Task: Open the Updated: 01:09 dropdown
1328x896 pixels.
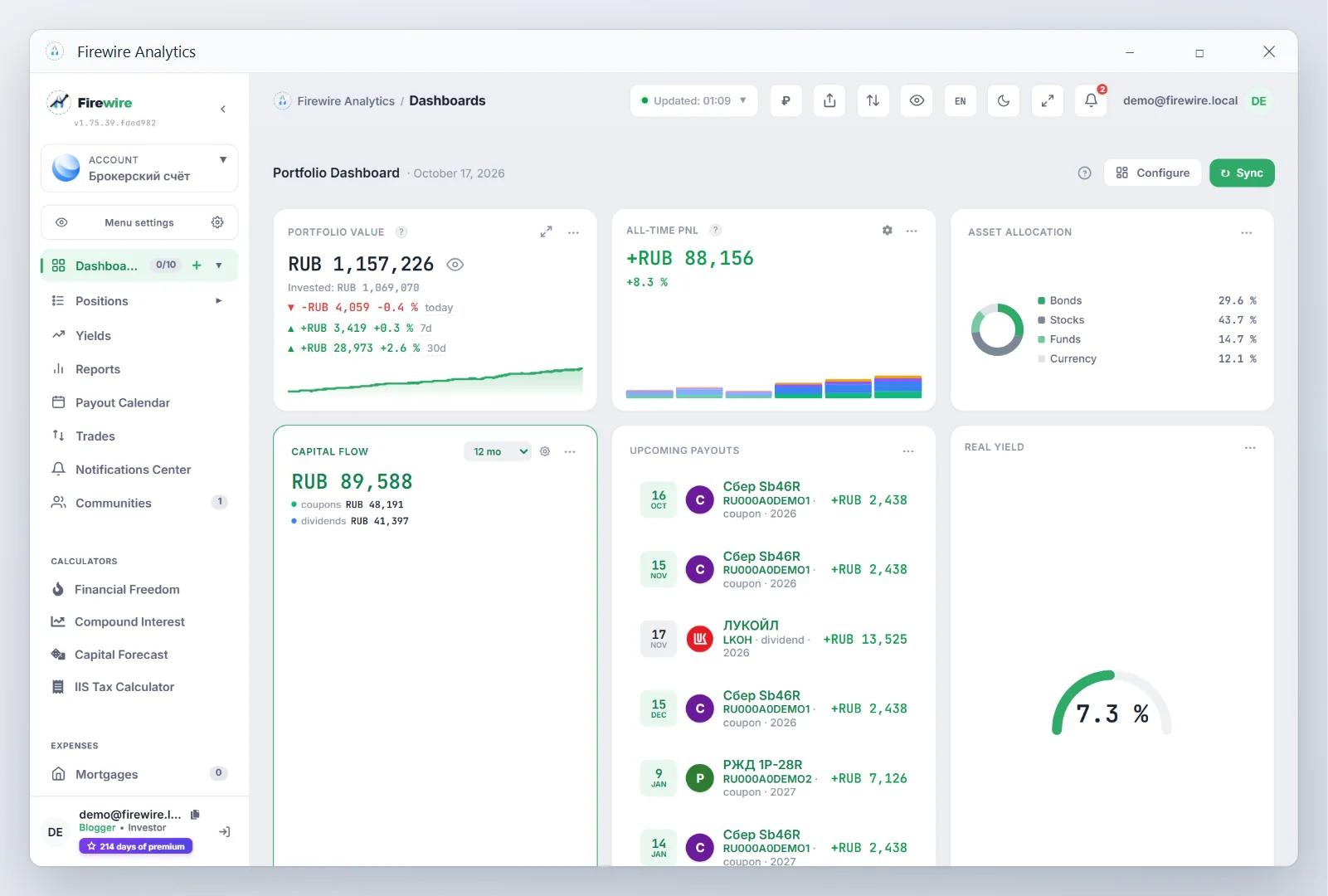Action: (693, 100)
